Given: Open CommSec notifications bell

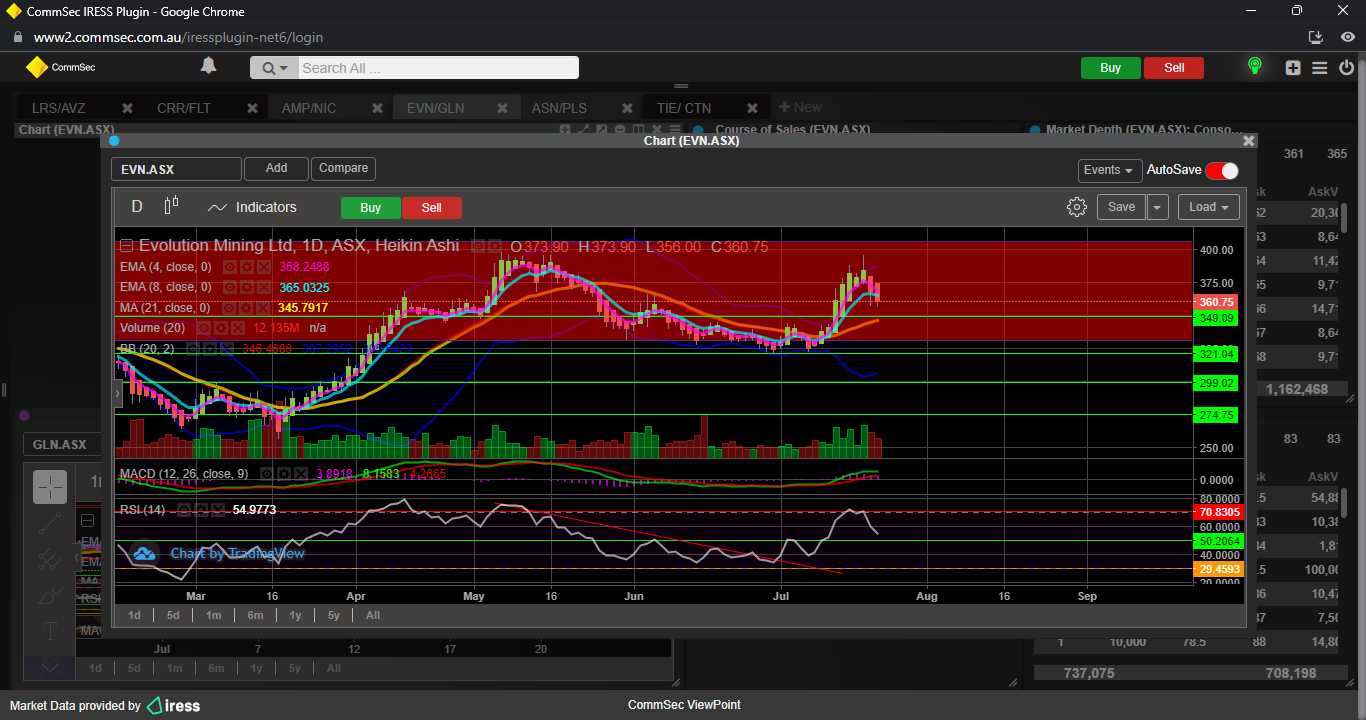Looking at the screenshot, I should pos(208,66).
